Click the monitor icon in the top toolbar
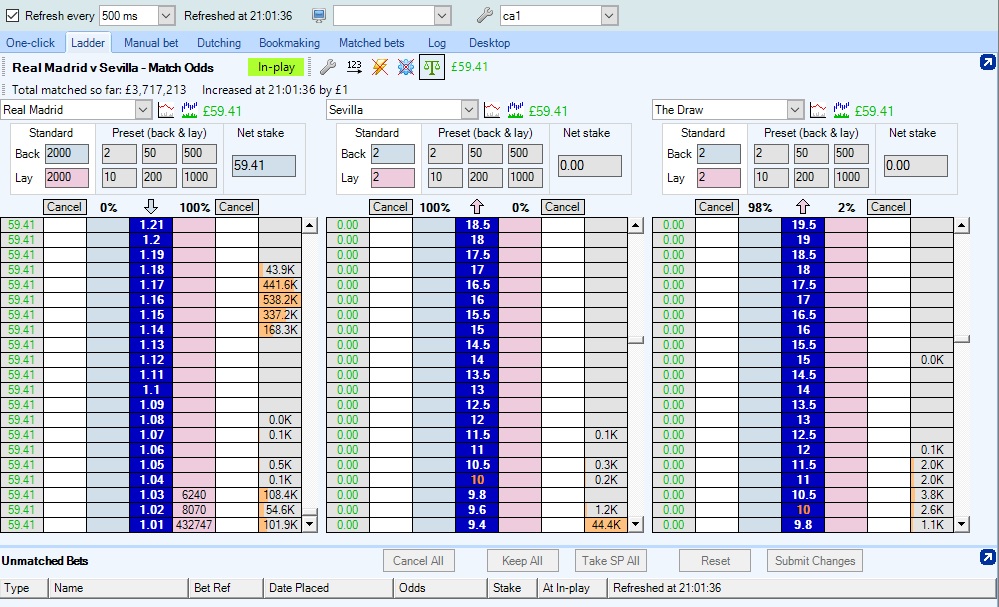999x607 pixels. coord(319,15)
